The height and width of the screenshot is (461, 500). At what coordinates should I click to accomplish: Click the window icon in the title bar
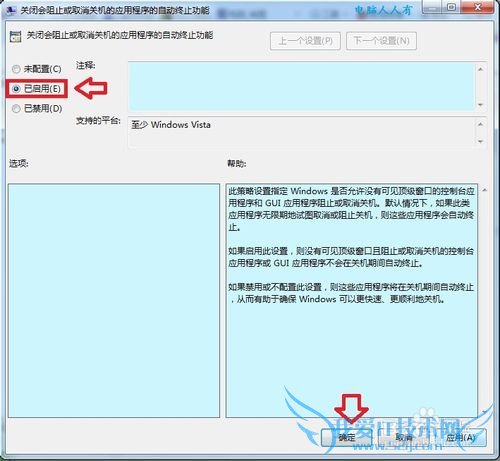pyautogui.click(x=11, y=10)
